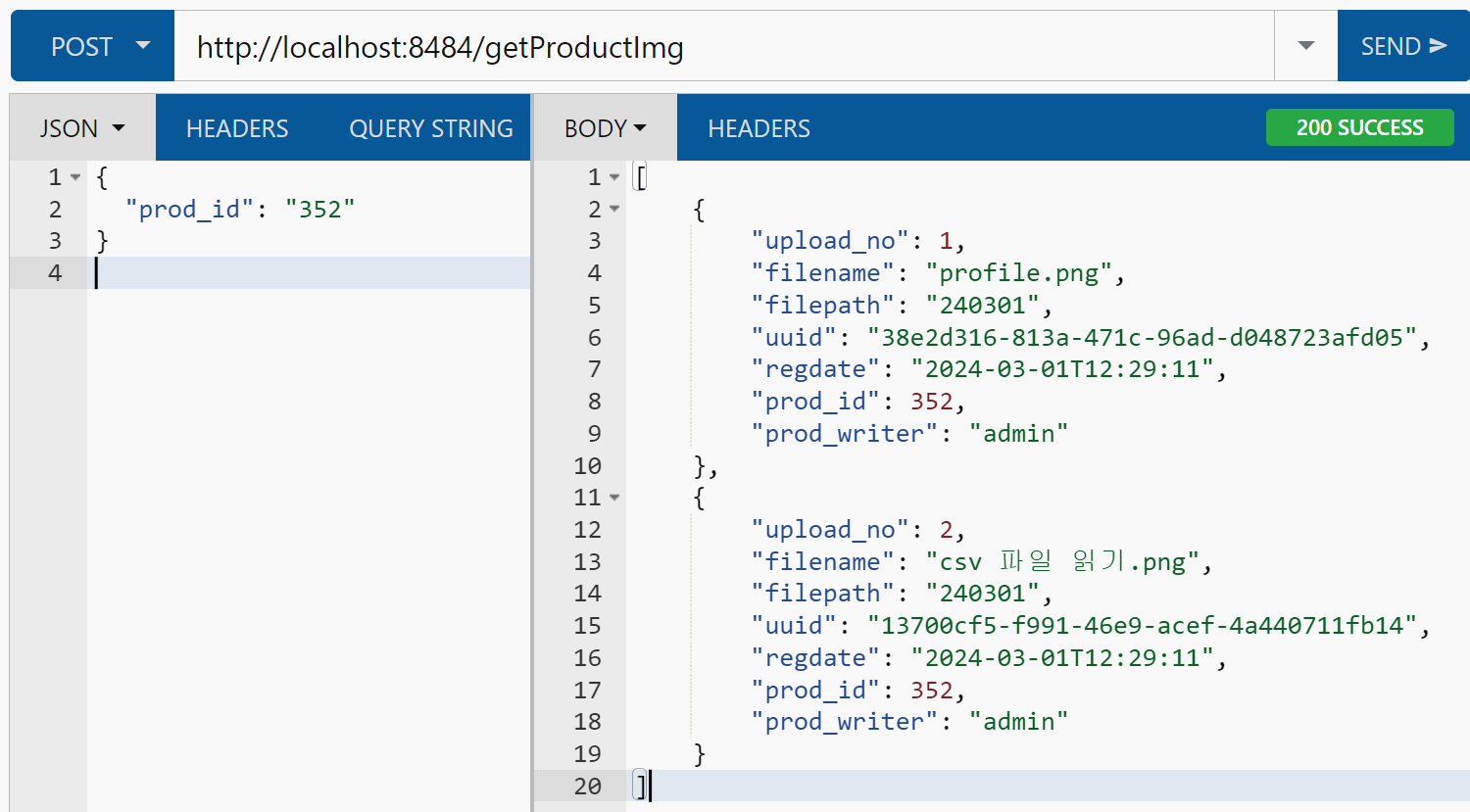1470x812 pixels.
Task: Click line number 10 in response gutter
Action: point(588,466)
